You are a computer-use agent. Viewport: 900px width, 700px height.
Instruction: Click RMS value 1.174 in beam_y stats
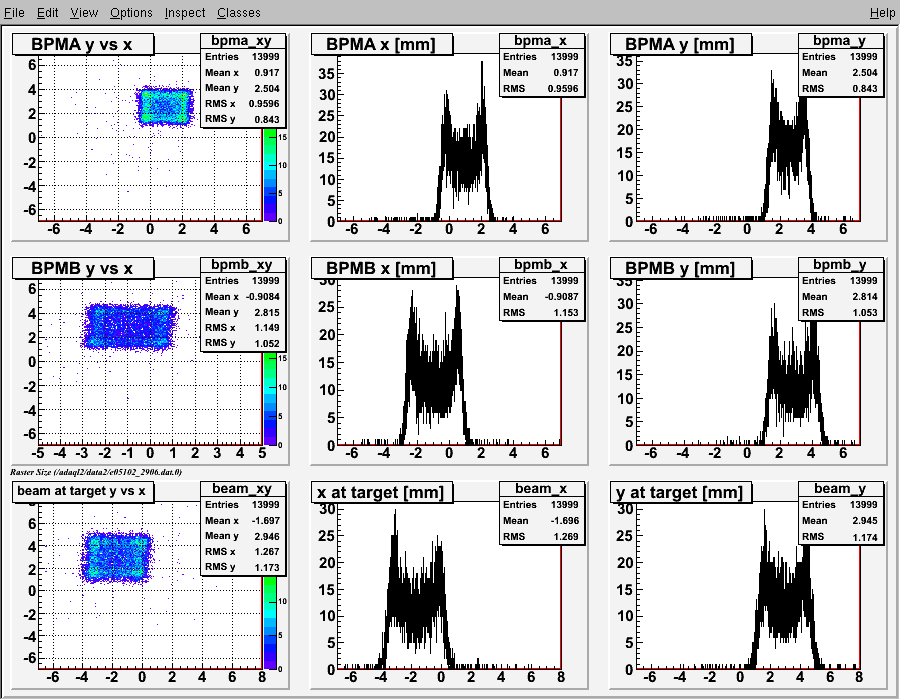(864, 537)
